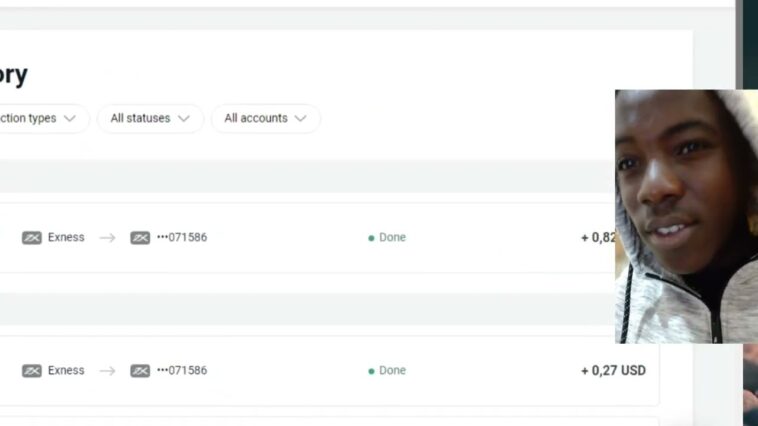Open the All accounts dropdown
Viewport: 758px width, 426px height.
[265, 118]
